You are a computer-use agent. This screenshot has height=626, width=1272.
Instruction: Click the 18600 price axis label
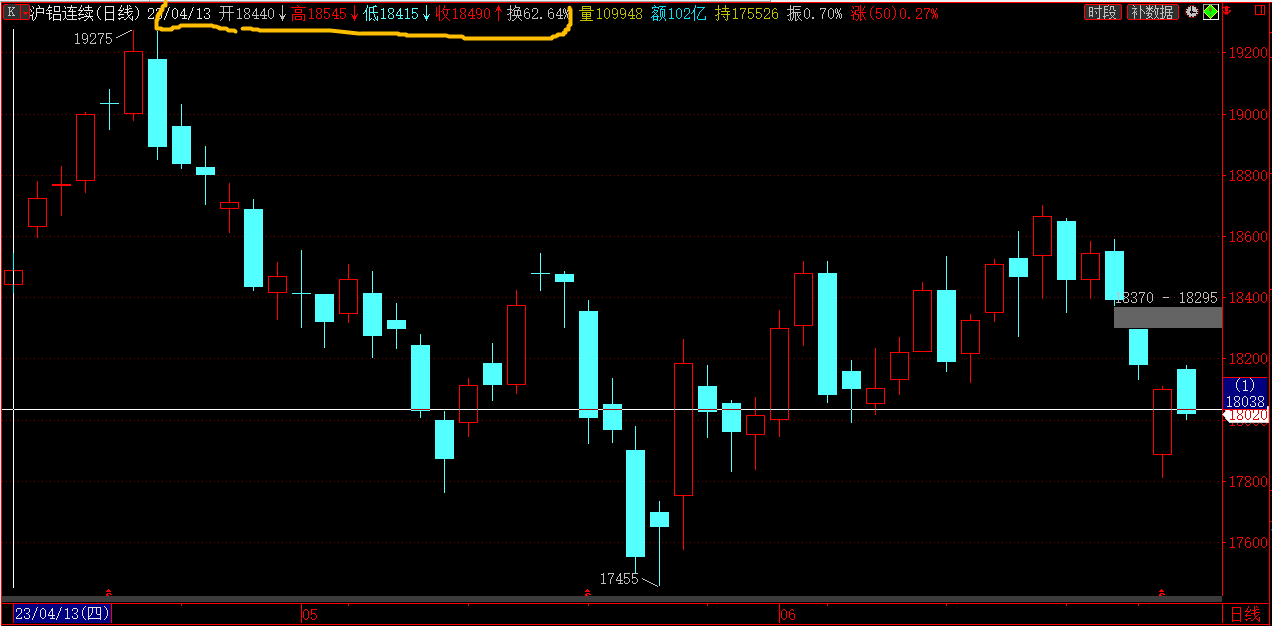click(1247, 237)
